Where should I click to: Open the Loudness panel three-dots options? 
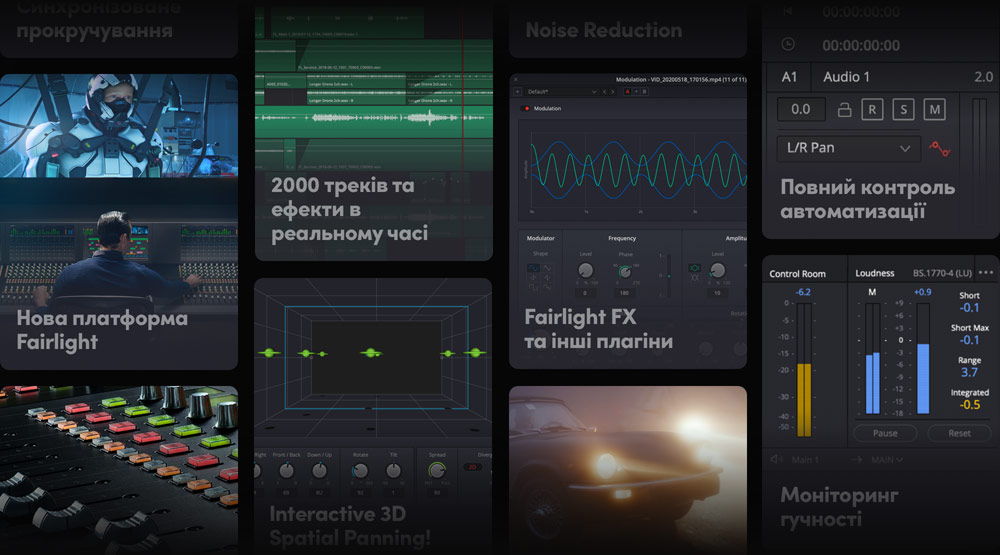986,273
